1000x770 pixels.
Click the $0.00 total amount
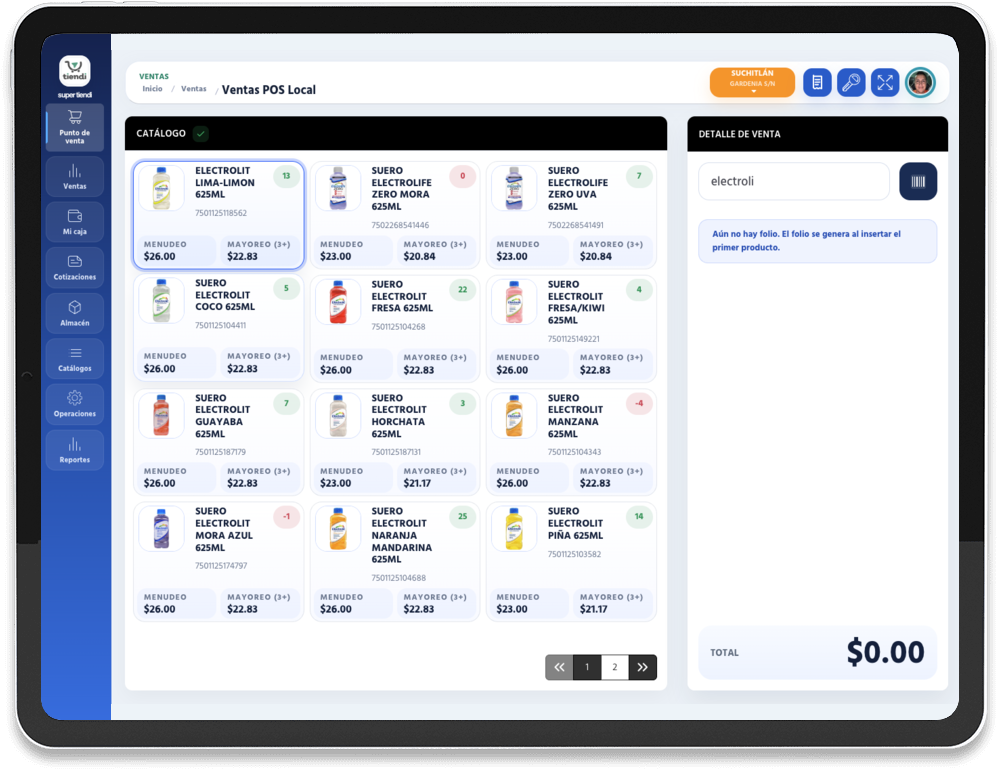tap(885, 652)
